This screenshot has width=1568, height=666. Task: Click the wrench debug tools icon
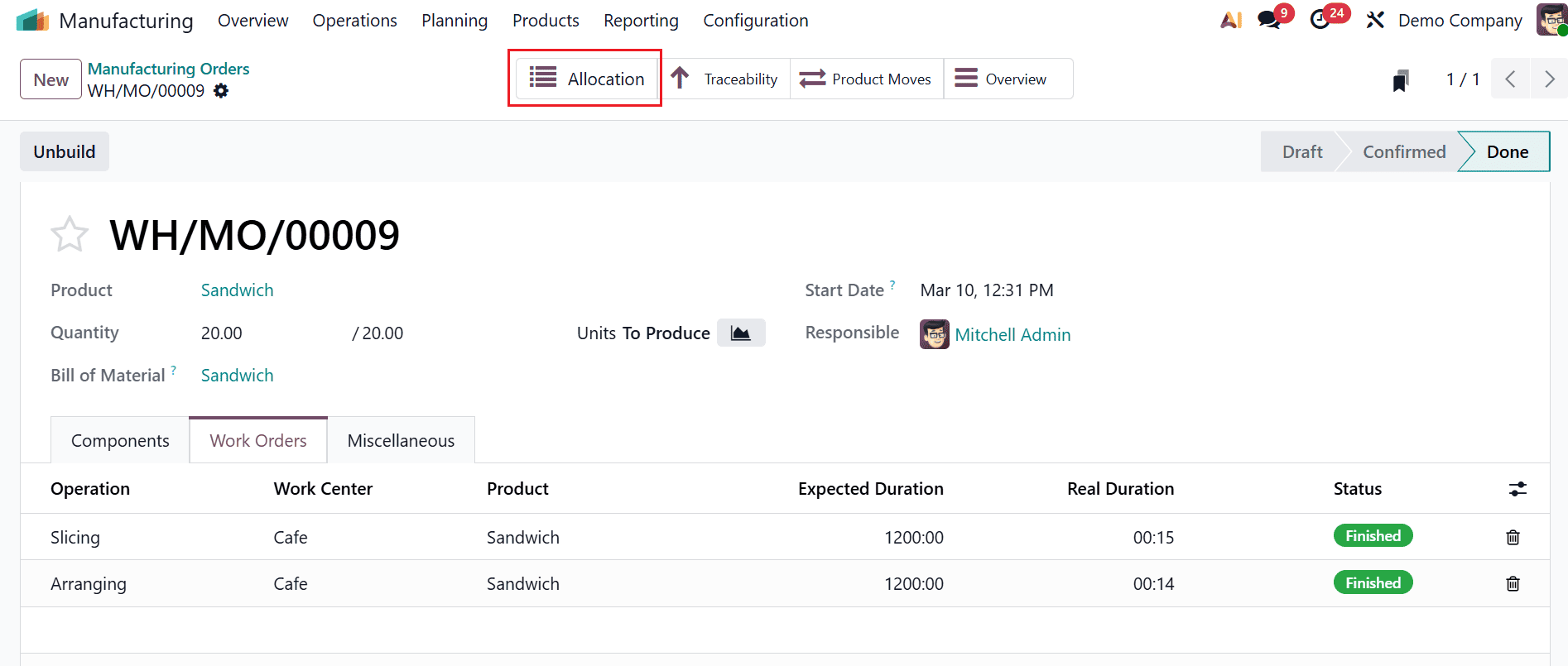coord(1375,20)
